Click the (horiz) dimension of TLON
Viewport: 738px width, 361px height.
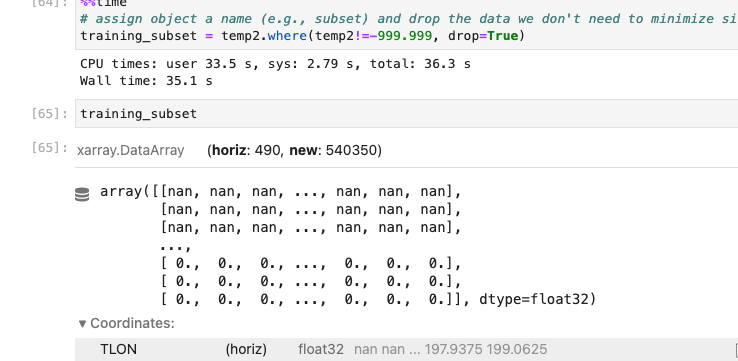(x=246, y=349)
